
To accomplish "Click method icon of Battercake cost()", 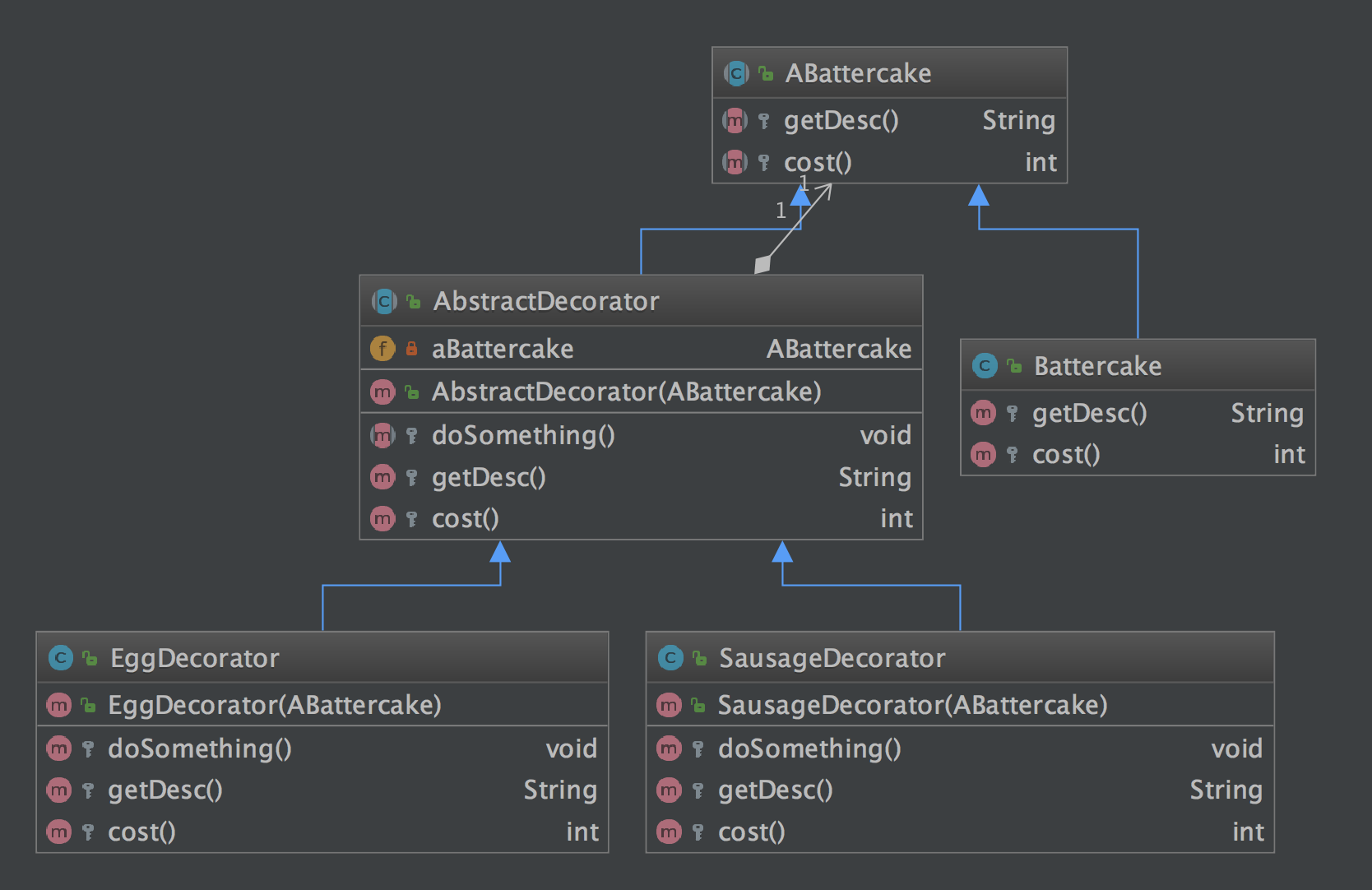I will [983, 454].
